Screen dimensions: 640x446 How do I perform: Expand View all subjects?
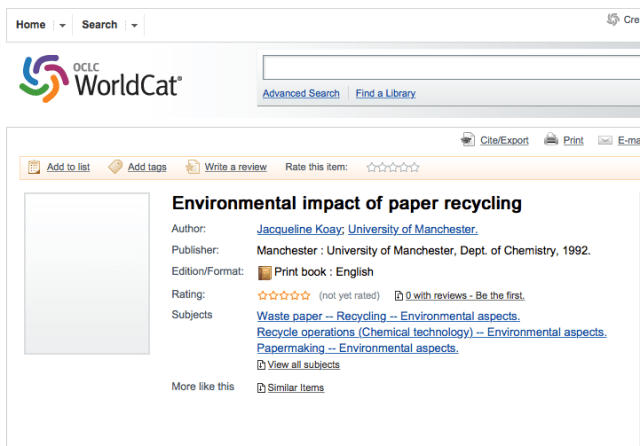[303, 365]
